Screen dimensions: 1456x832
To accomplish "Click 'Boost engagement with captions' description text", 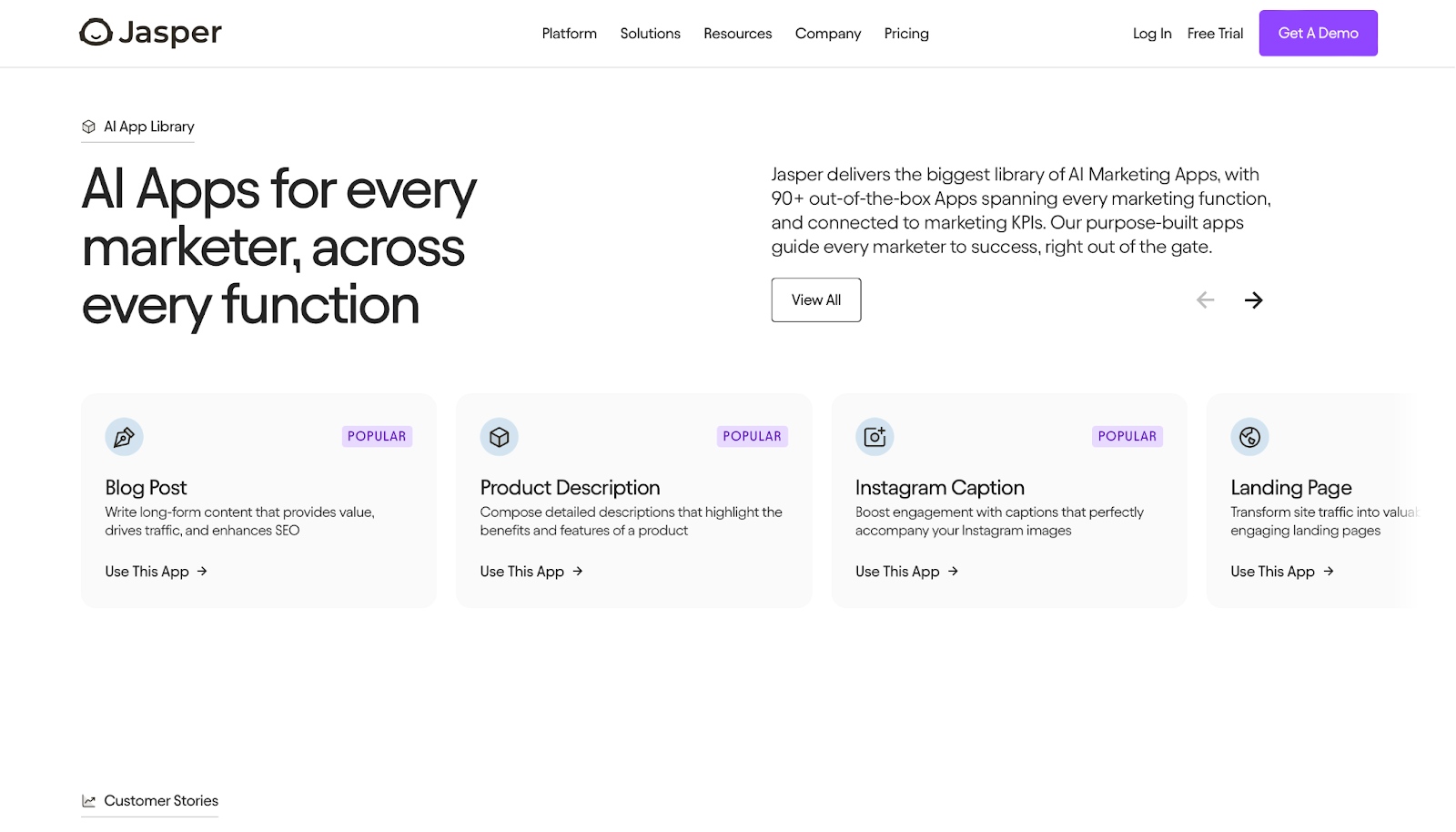I will coord(999,522).
